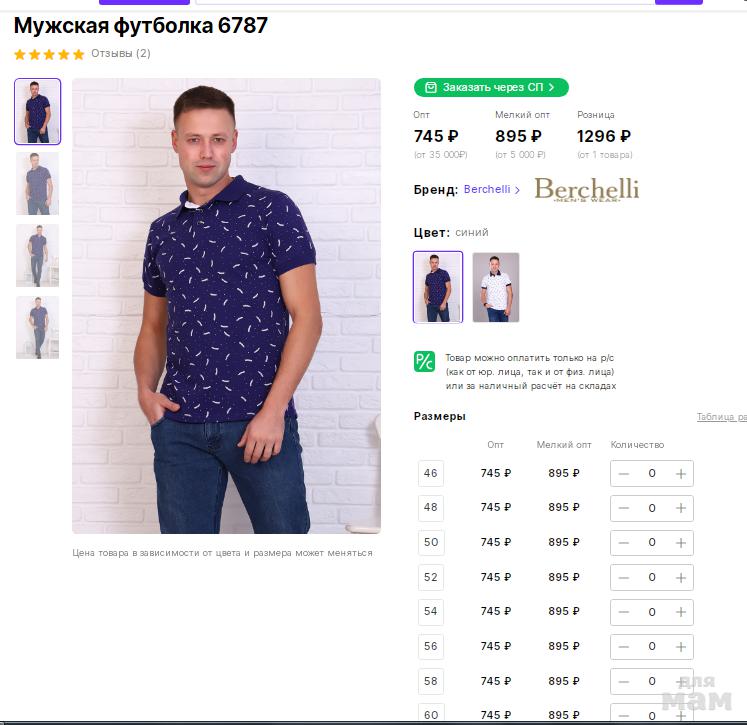747x725 pixels.
Task: Open the Berchelli brand link
Action: coord(491,189)
